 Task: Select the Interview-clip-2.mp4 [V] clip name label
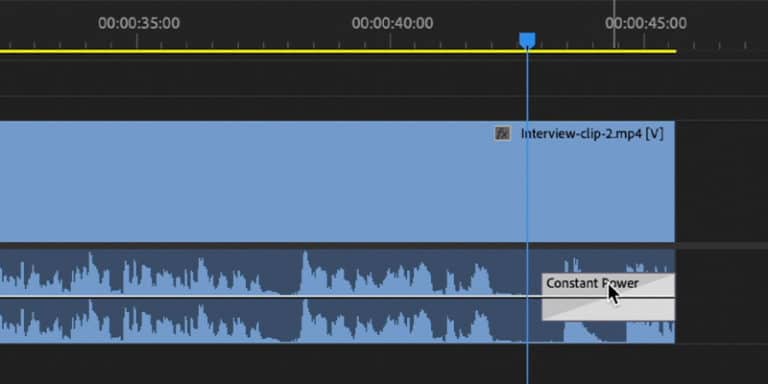[x=592, y=134]
